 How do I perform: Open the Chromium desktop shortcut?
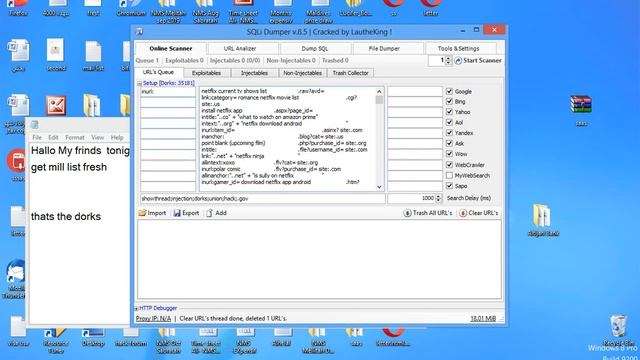click(131, 7)
